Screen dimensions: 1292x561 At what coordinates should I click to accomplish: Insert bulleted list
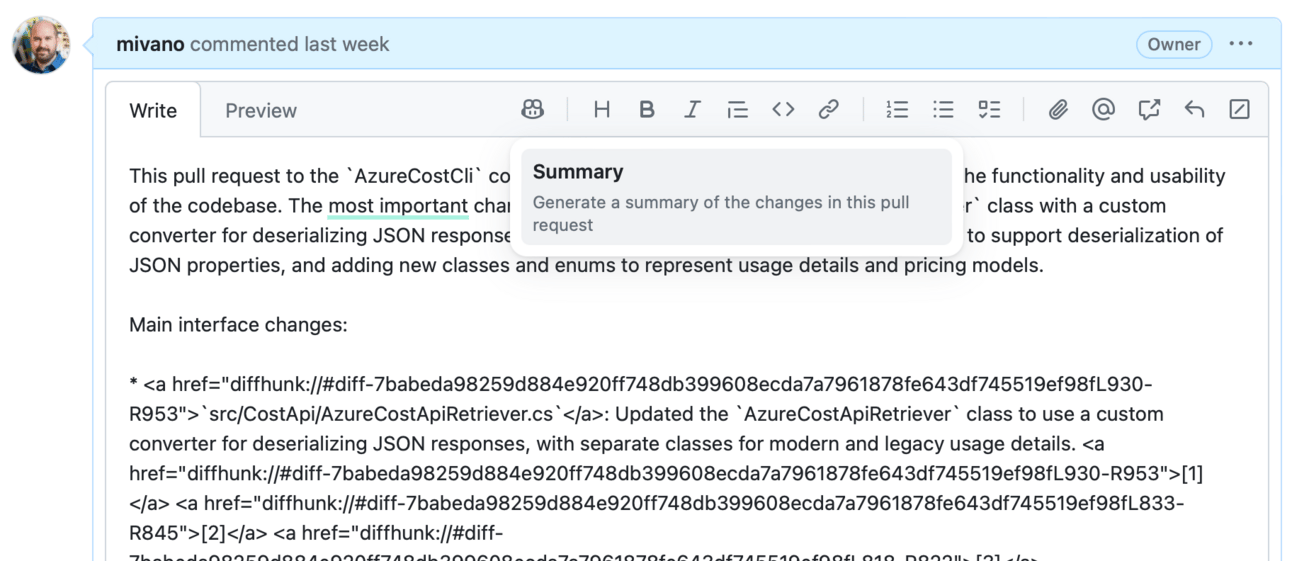(943, 110)
